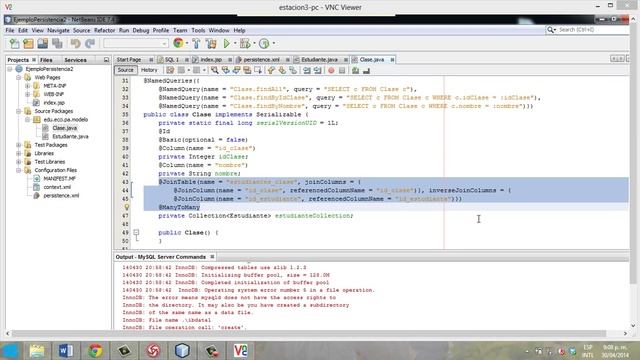Click the Open Project toolbar icon
The width and height of the screenshot is (640, 360).
(x=42, y=43)
